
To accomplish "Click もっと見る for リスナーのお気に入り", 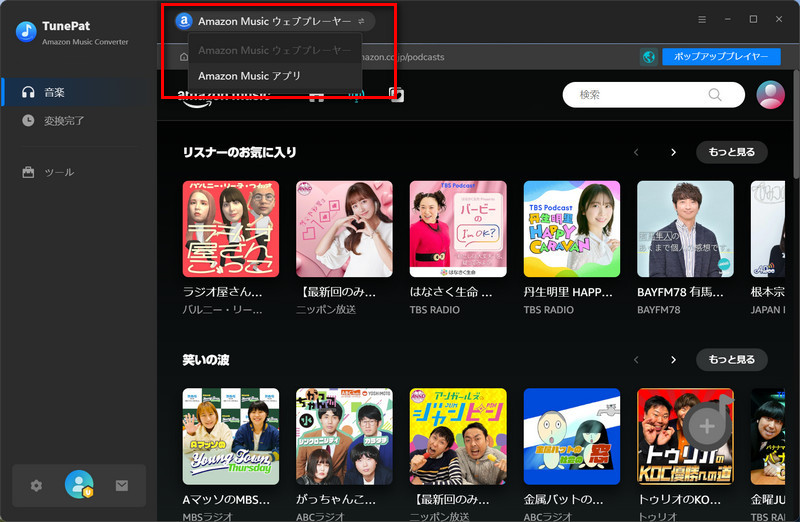I will click(x=732, y=152).
